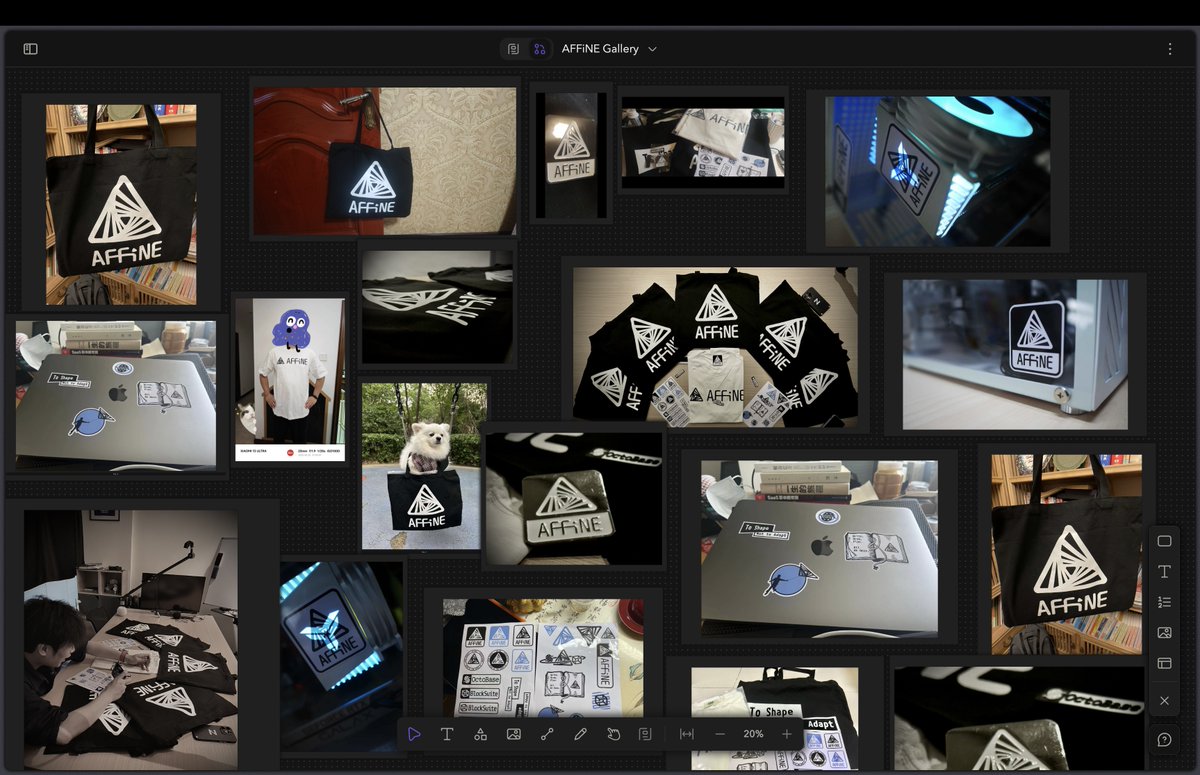Screen dimensions: 1200x775
Task: Select the black fabric logo closeup photo
Action: coord(437,307)
